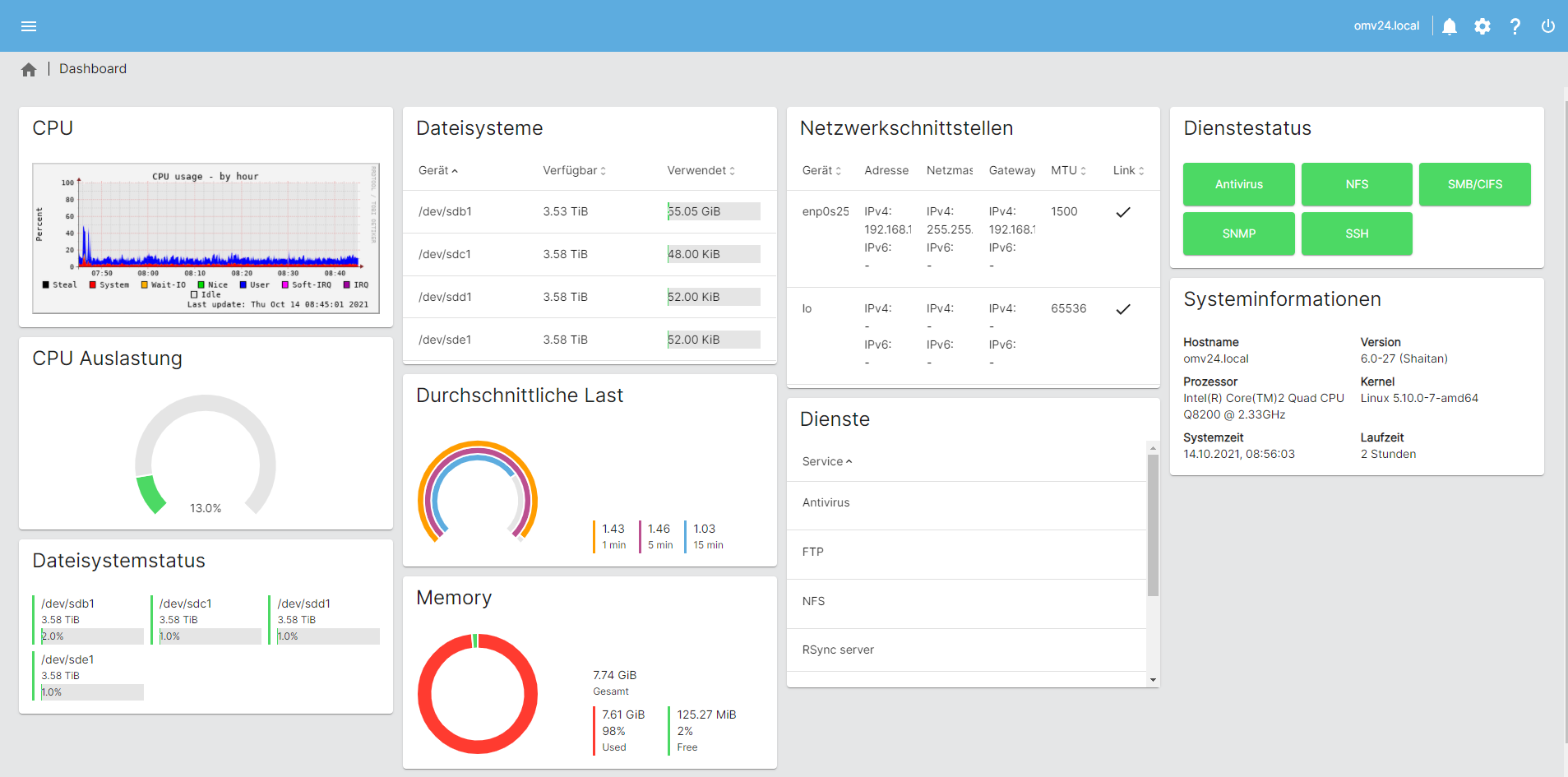This screenshot has width=1568, height=777.
Task: Click the link checkmark for lo
Action: point(1123,309)
